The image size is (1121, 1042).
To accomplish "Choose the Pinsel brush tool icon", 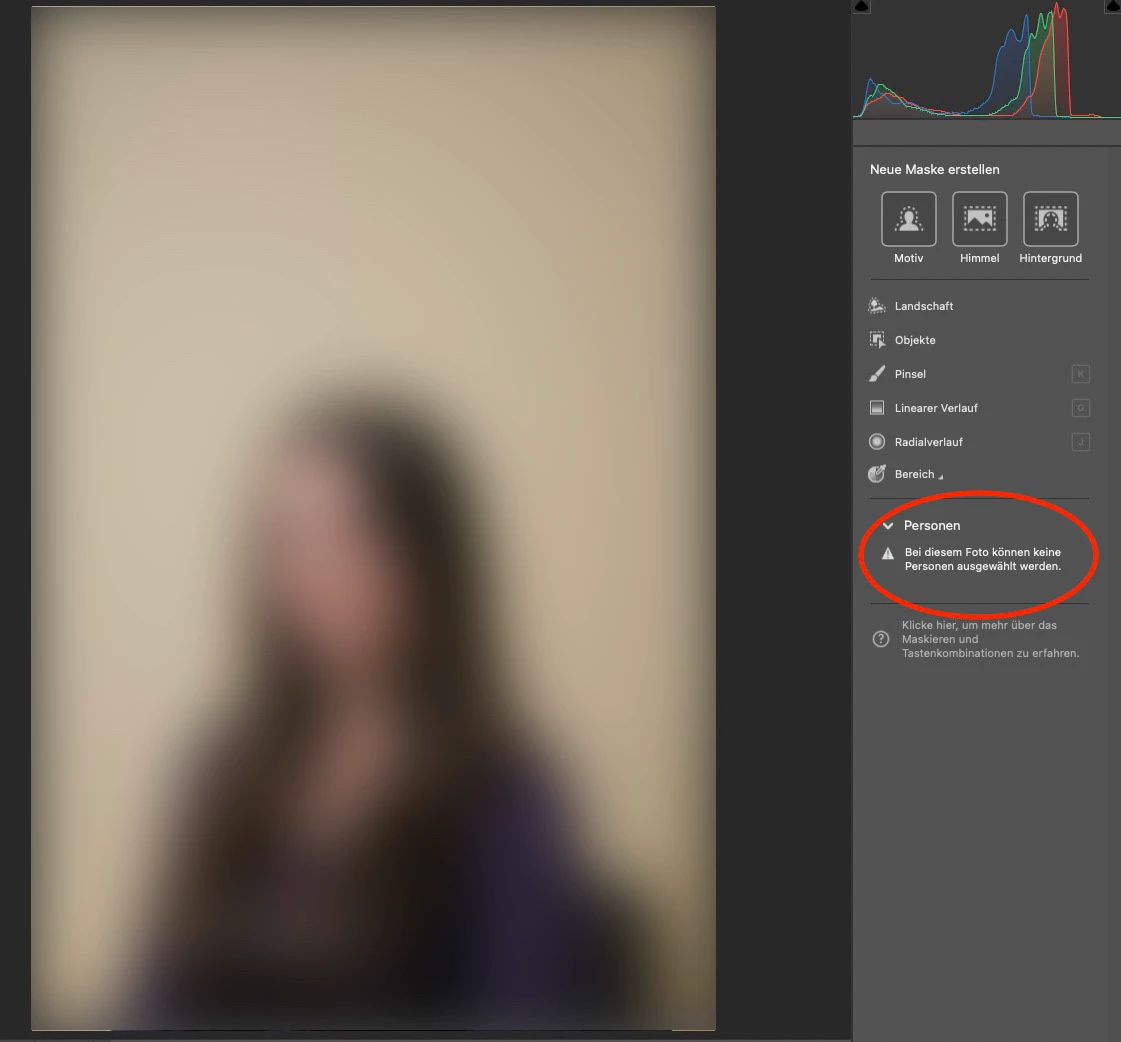I will pyautogui.click(x=876, y=374).
